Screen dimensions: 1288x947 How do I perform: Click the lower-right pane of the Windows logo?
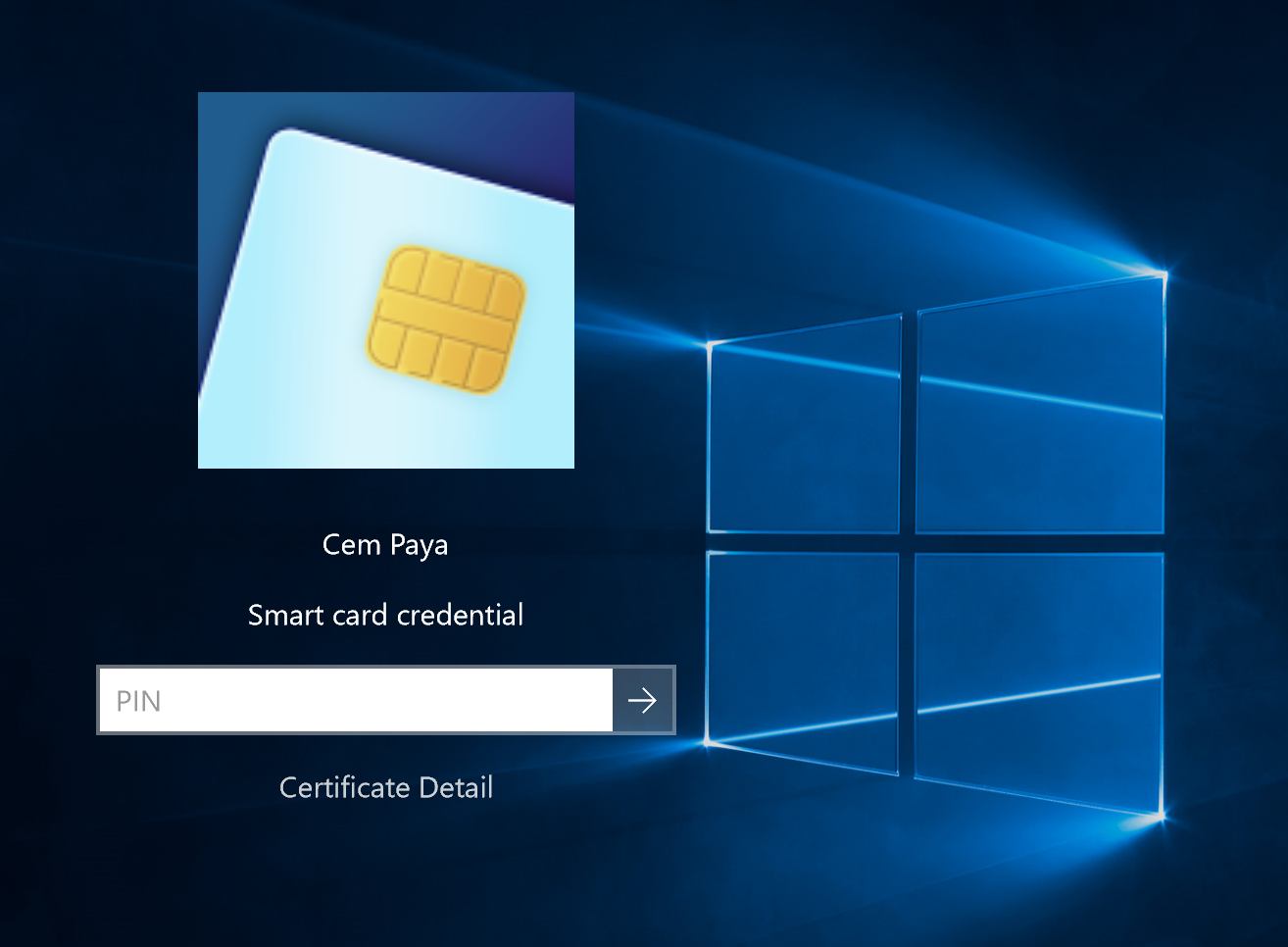(1039, 676)
